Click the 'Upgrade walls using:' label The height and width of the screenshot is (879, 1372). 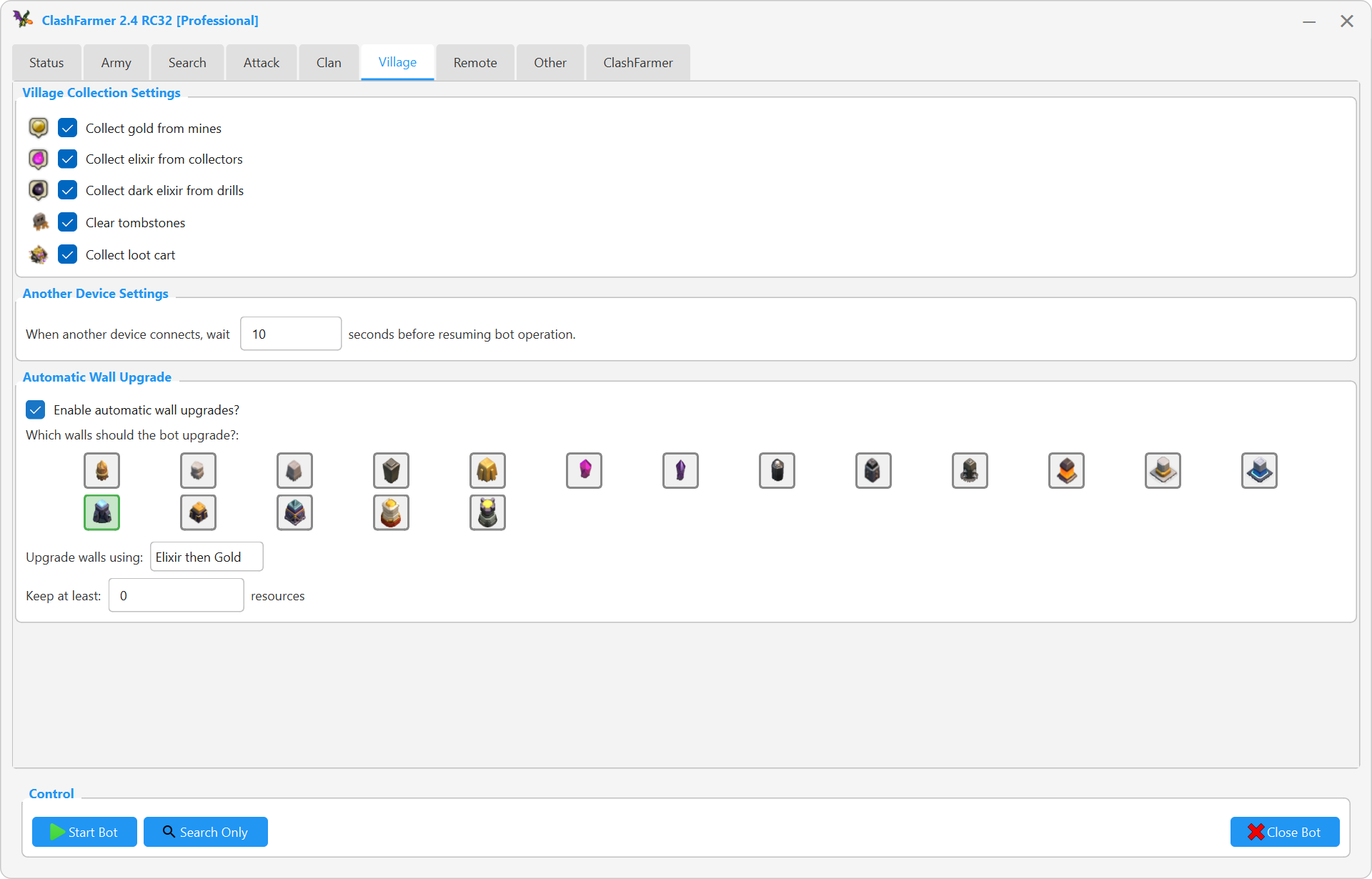coord(84,557)
